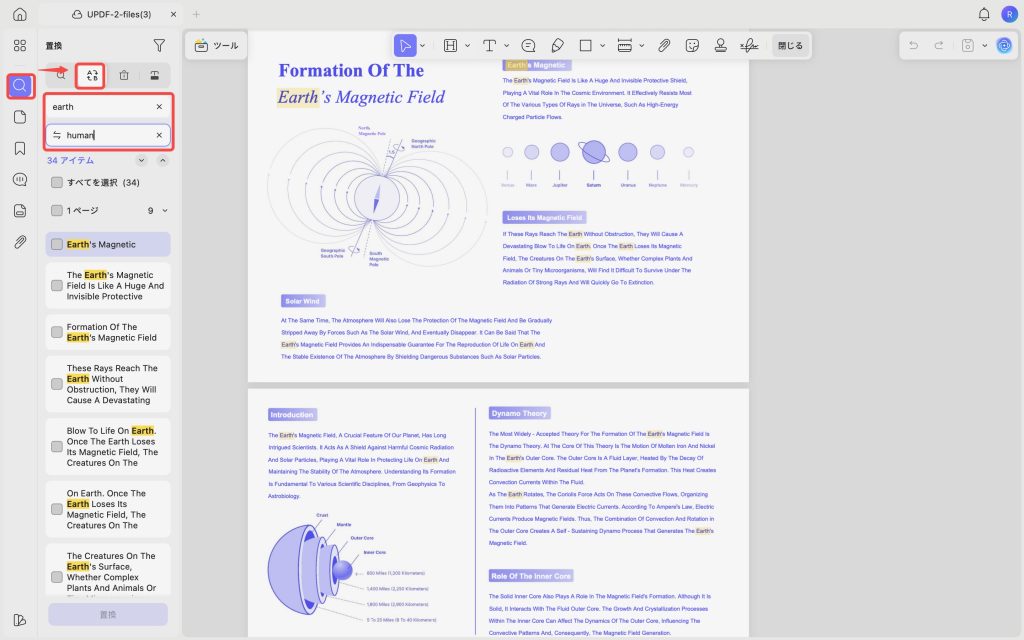Close the UPDF-2-files(3) tab

pyautogui.click(x=173, y=14)
